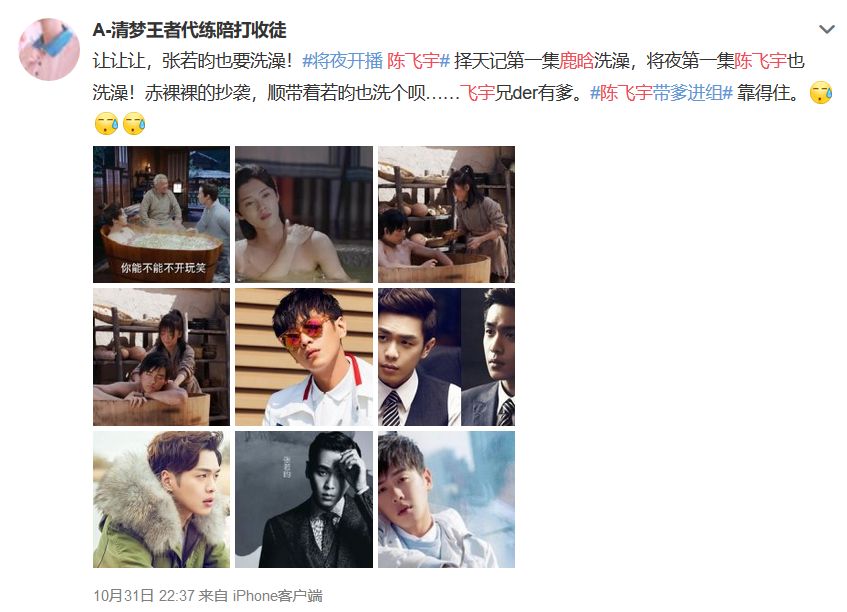Open the black-and-white suit thumbnail
Viewport: 847px width, 612px height.
coord(304,499)
